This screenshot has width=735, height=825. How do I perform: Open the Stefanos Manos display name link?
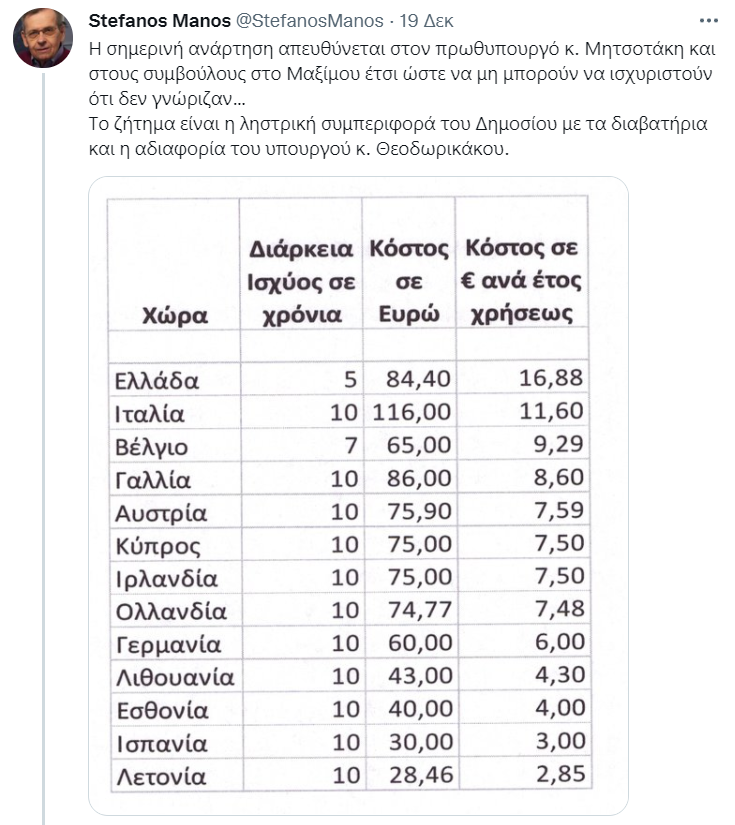(159, 21)
